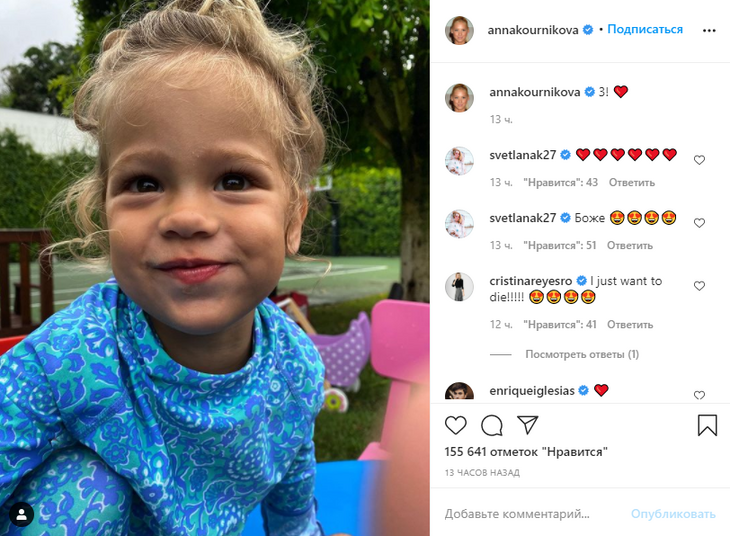Click annakournikova's header avatar
The height and width of the screenshot is (536, 730).
coord(459,30)
